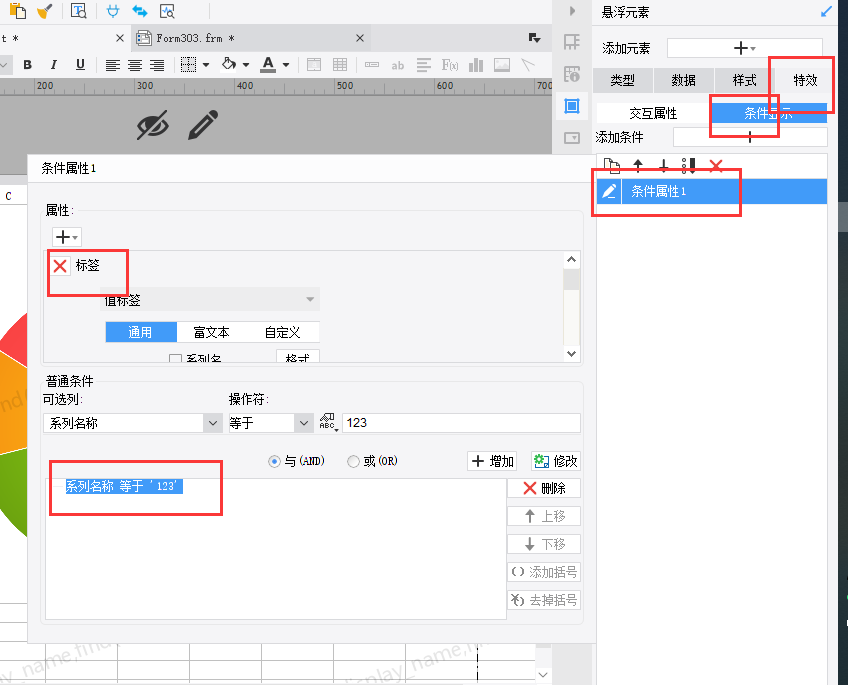Remove the 标签 property with red X
The height and width of the screenshot is (685, 848).
60,265
